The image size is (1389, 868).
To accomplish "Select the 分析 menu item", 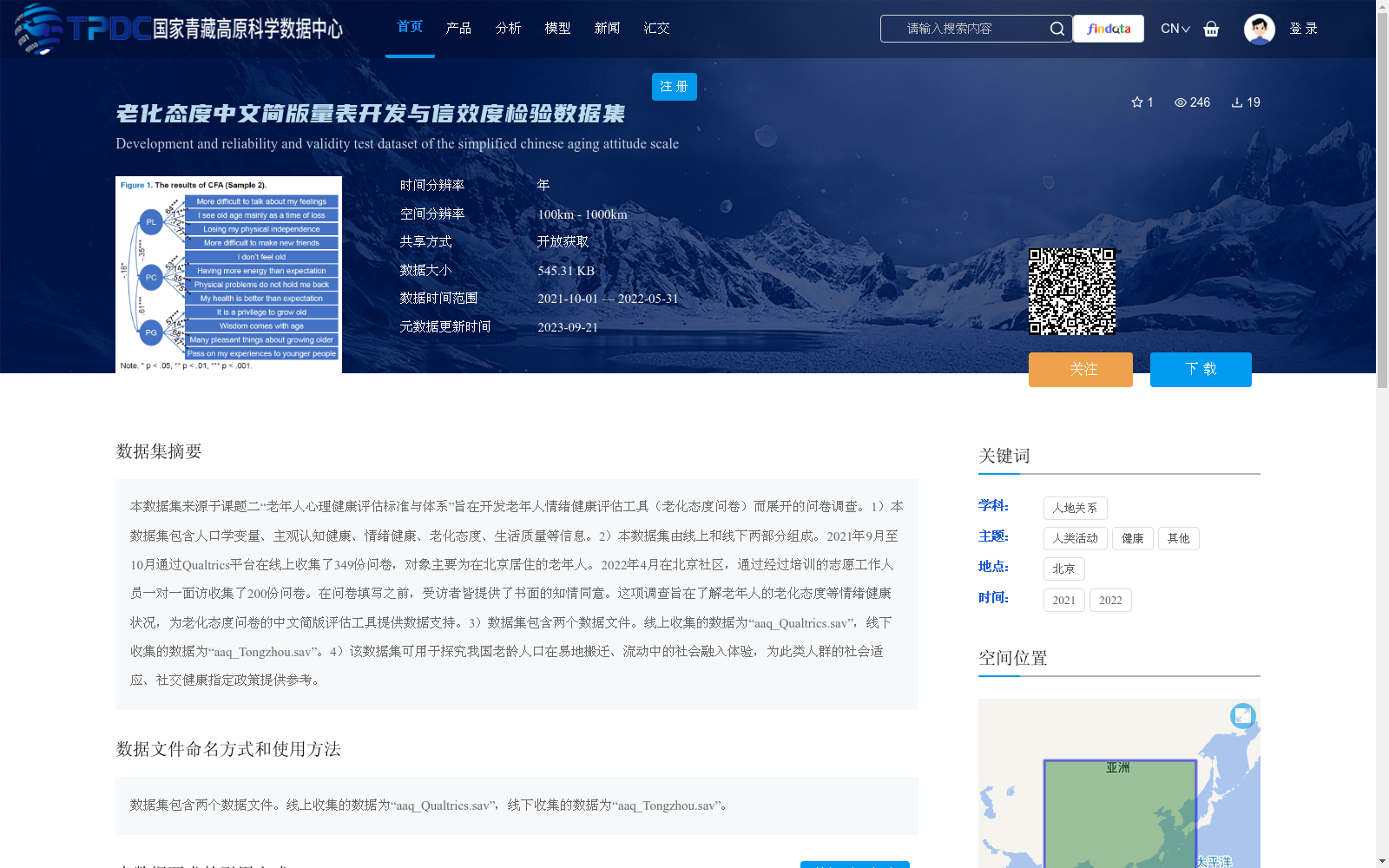I will pos(508,29).
